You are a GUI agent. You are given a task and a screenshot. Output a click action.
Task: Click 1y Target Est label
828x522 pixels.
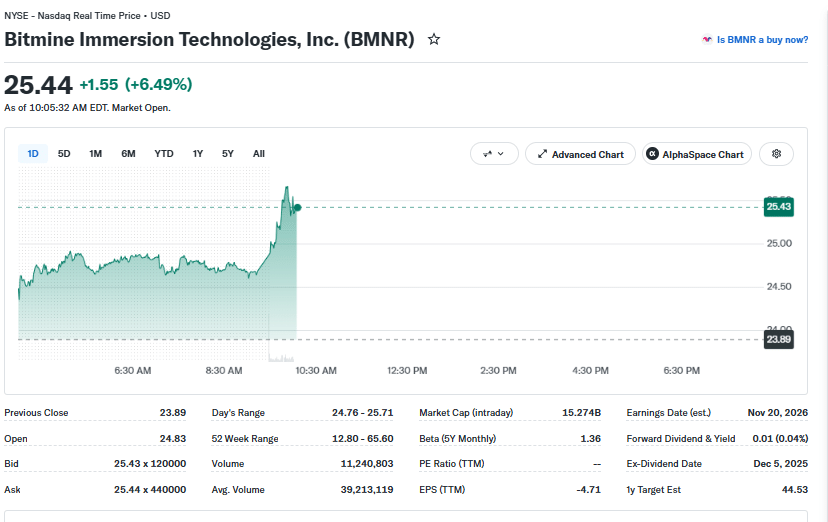pyautogui.click(x=654, y=489)
